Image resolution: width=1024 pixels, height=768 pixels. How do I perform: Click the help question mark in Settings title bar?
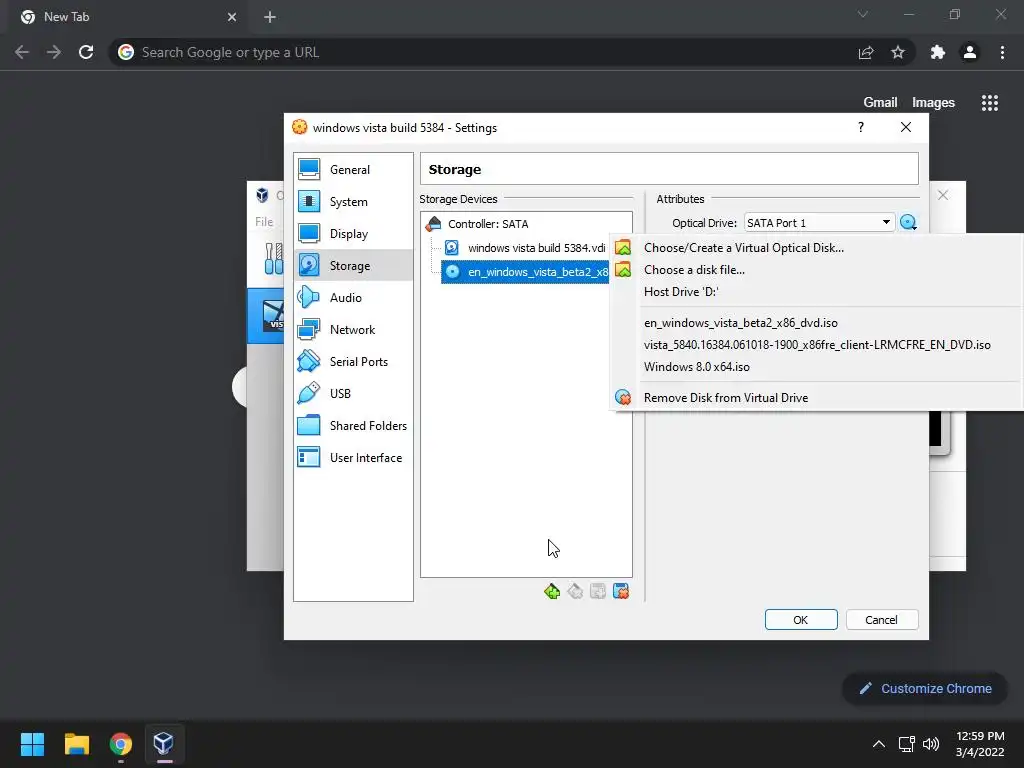coord(861,127)
